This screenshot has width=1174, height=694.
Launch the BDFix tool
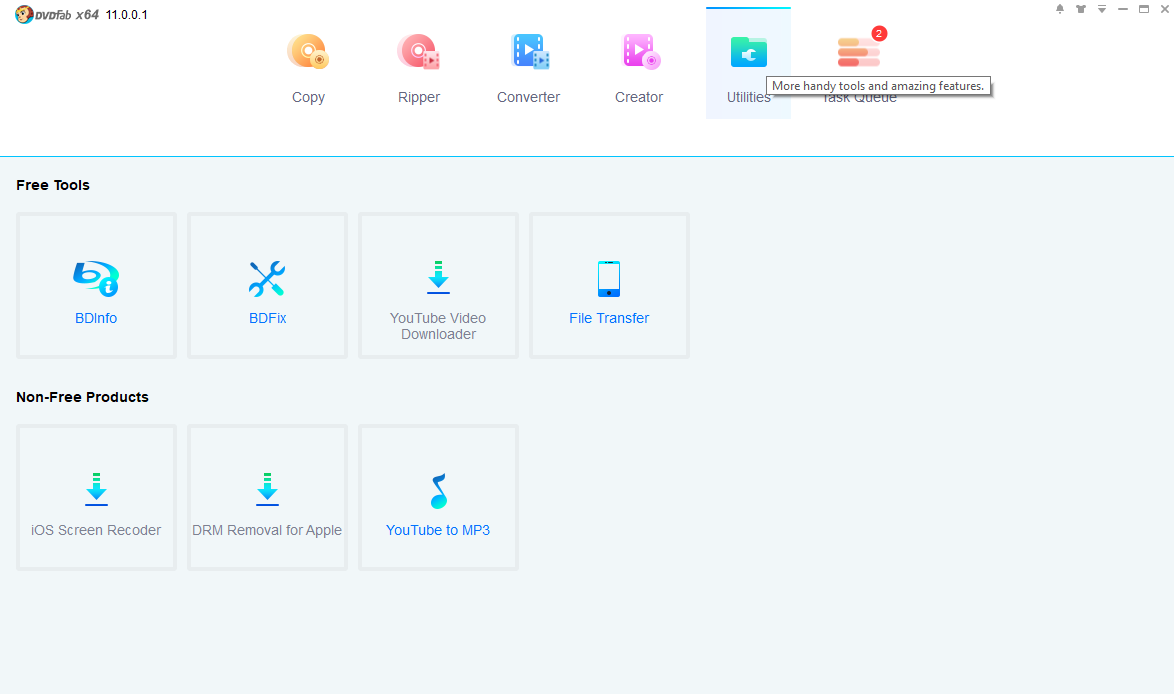[x=267, y=285]
